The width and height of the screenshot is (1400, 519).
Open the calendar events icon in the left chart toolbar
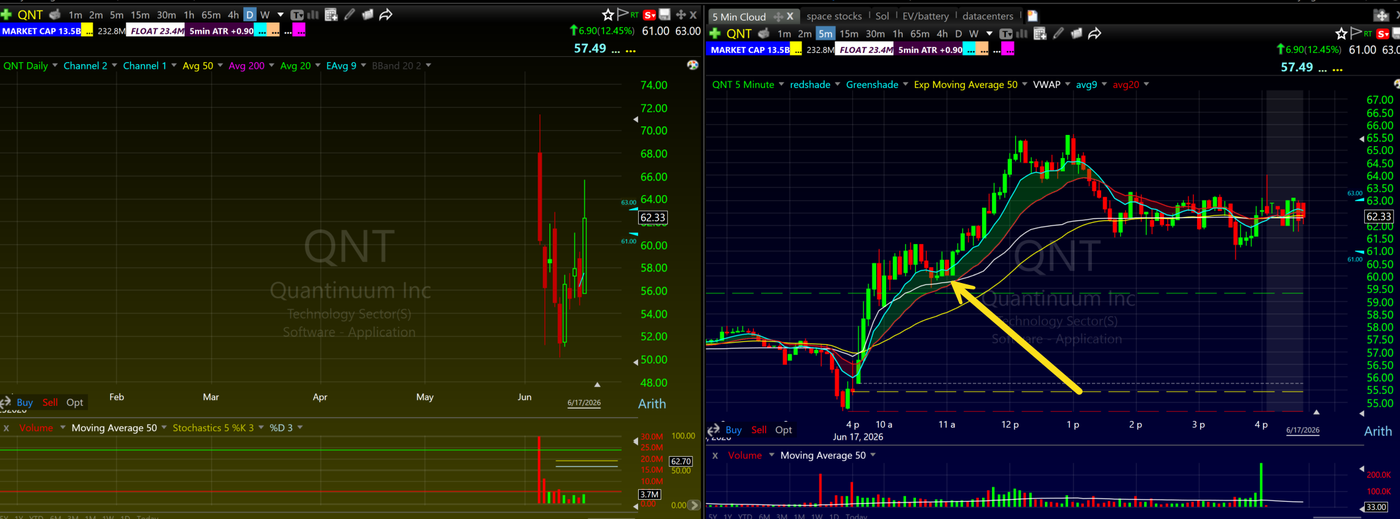pyautogui.click(x=331, y=15)
